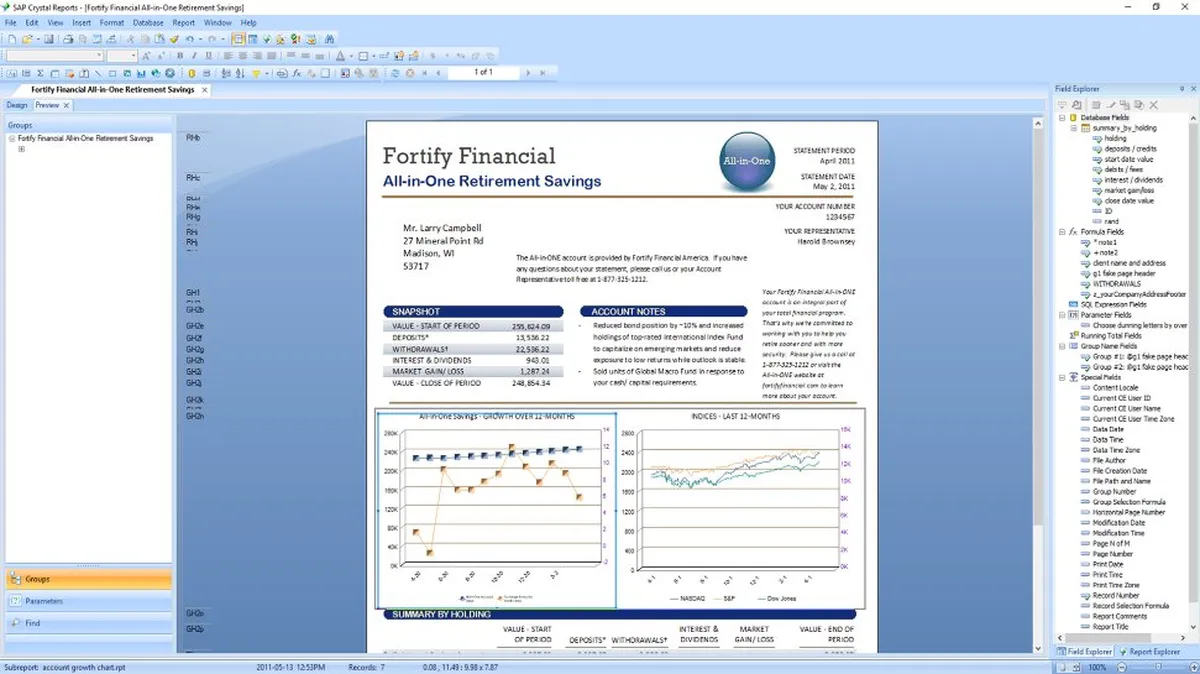
Task: Close the Preview tab
Action: (x=66, y=105)
